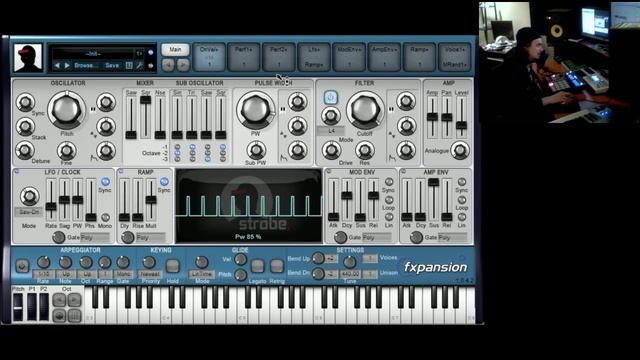Viewport: 640px width, 360px height.
Task: Toggle the LFO Mono button
Action: coord(105,217)
